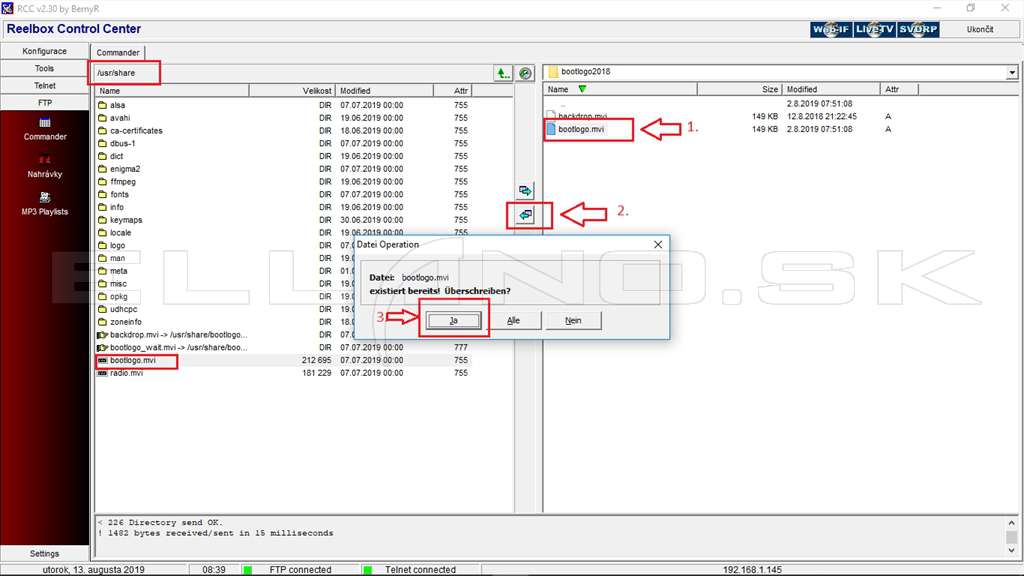Select the radio.mvi file icon
The image size is (1024, 576).
[103, 373]
